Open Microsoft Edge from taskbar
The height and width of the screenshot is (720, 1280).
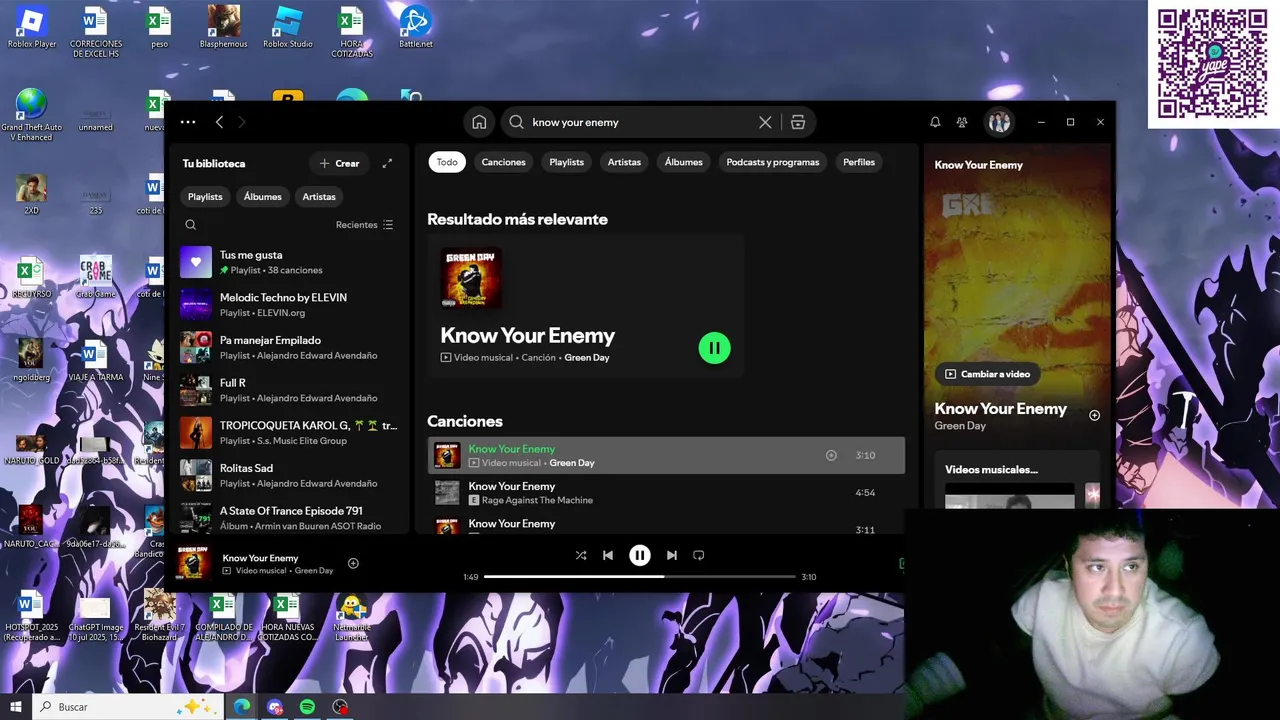pos(242,707)
